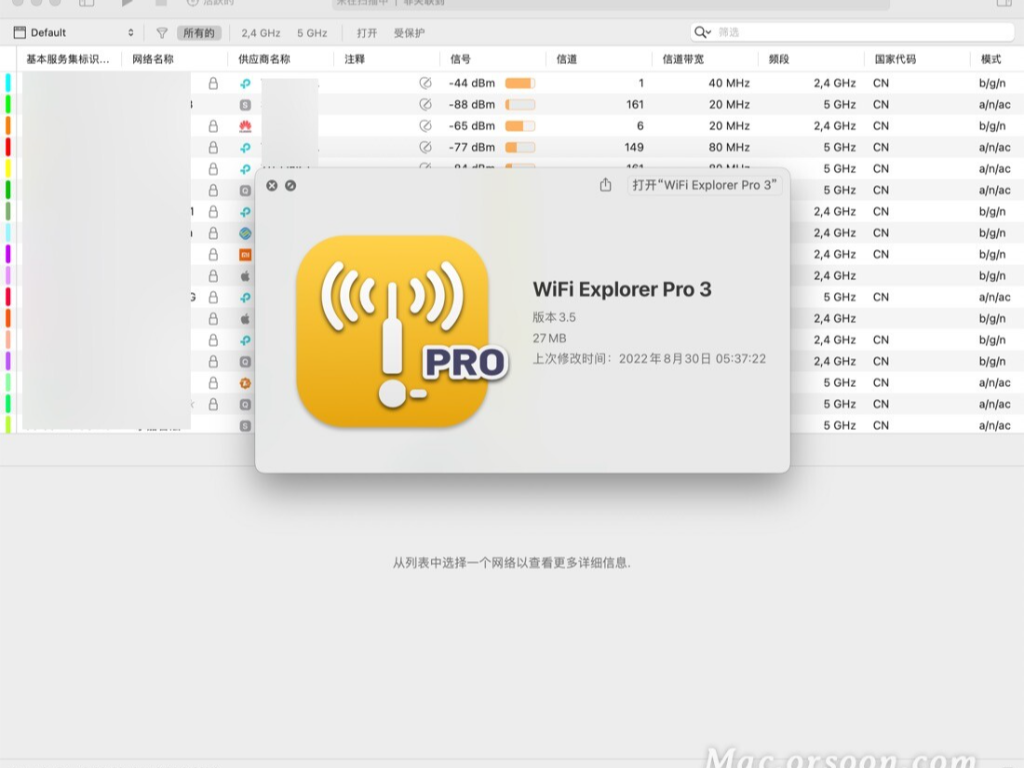Click signal strength bar for -44 dBm

click(520, 83)
